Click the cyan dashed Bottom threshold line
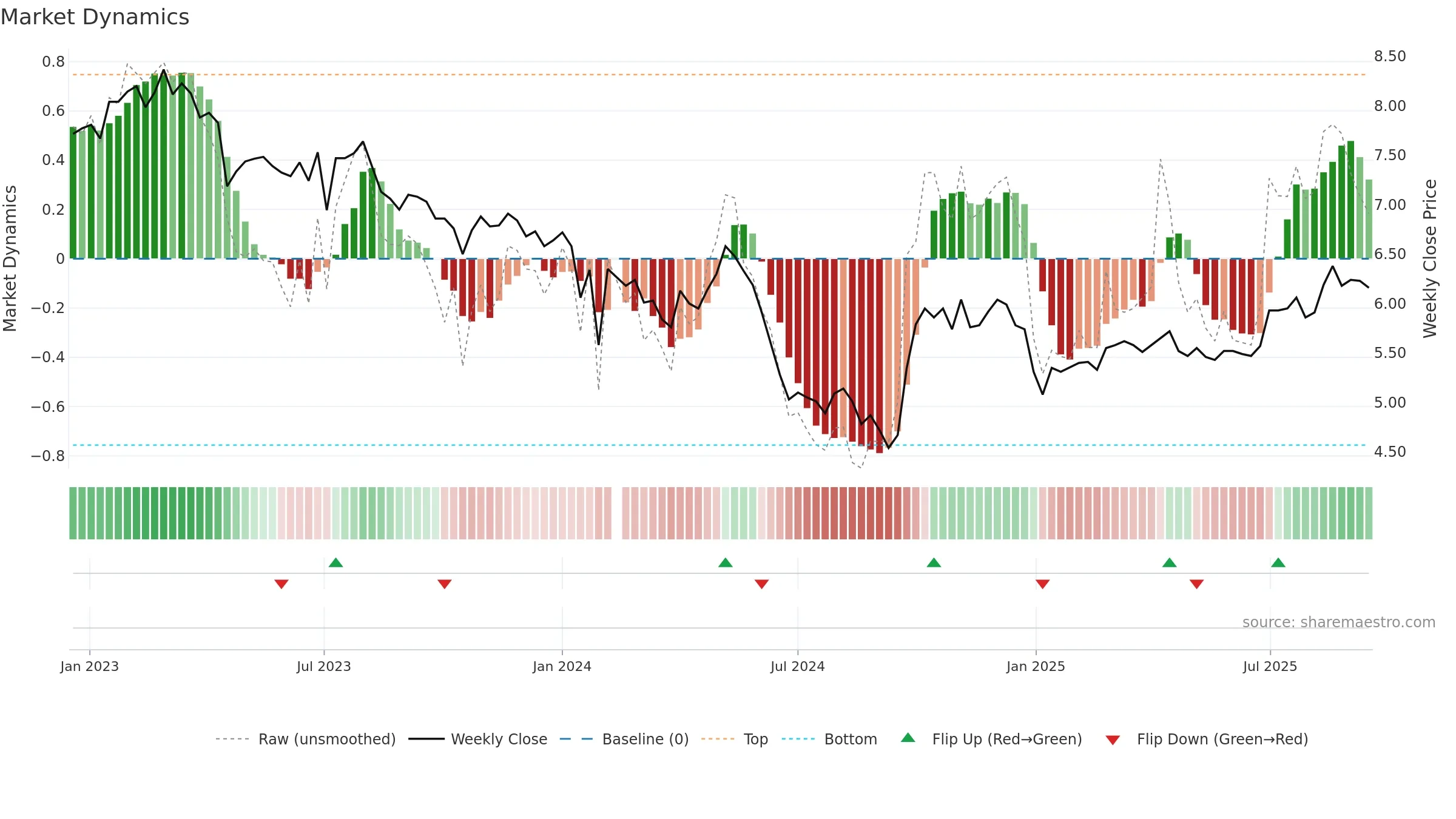This screenshot has height=819, width=1456. pos(720,445)
